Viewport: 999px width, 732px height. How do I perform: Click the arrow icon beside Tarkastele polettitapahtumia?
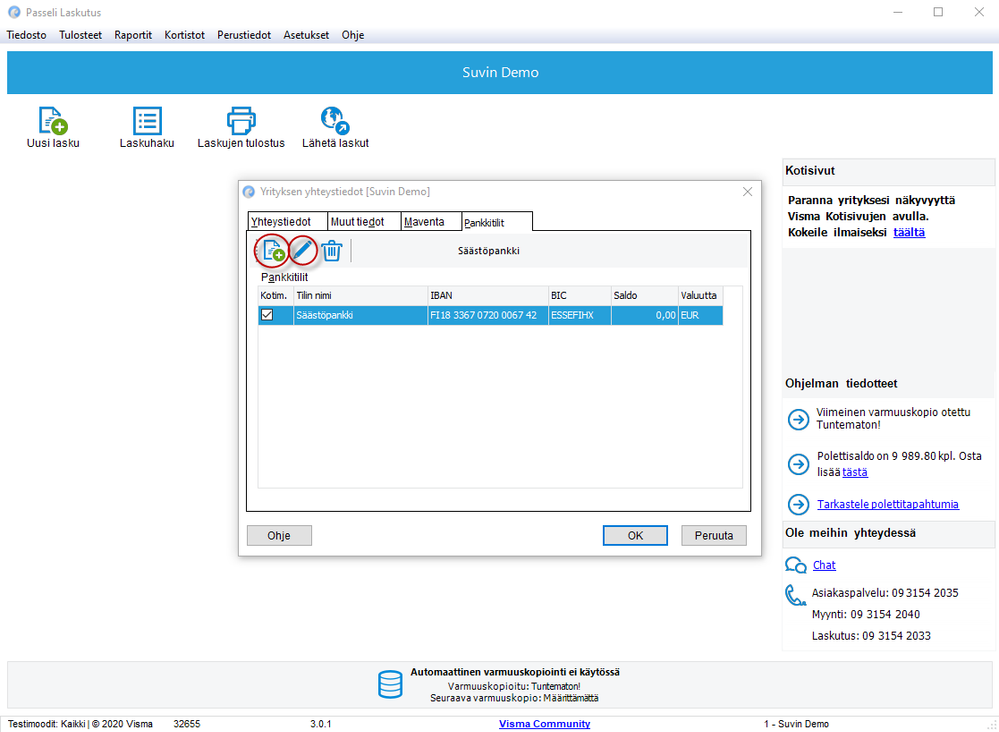click(x=798, y=505)
